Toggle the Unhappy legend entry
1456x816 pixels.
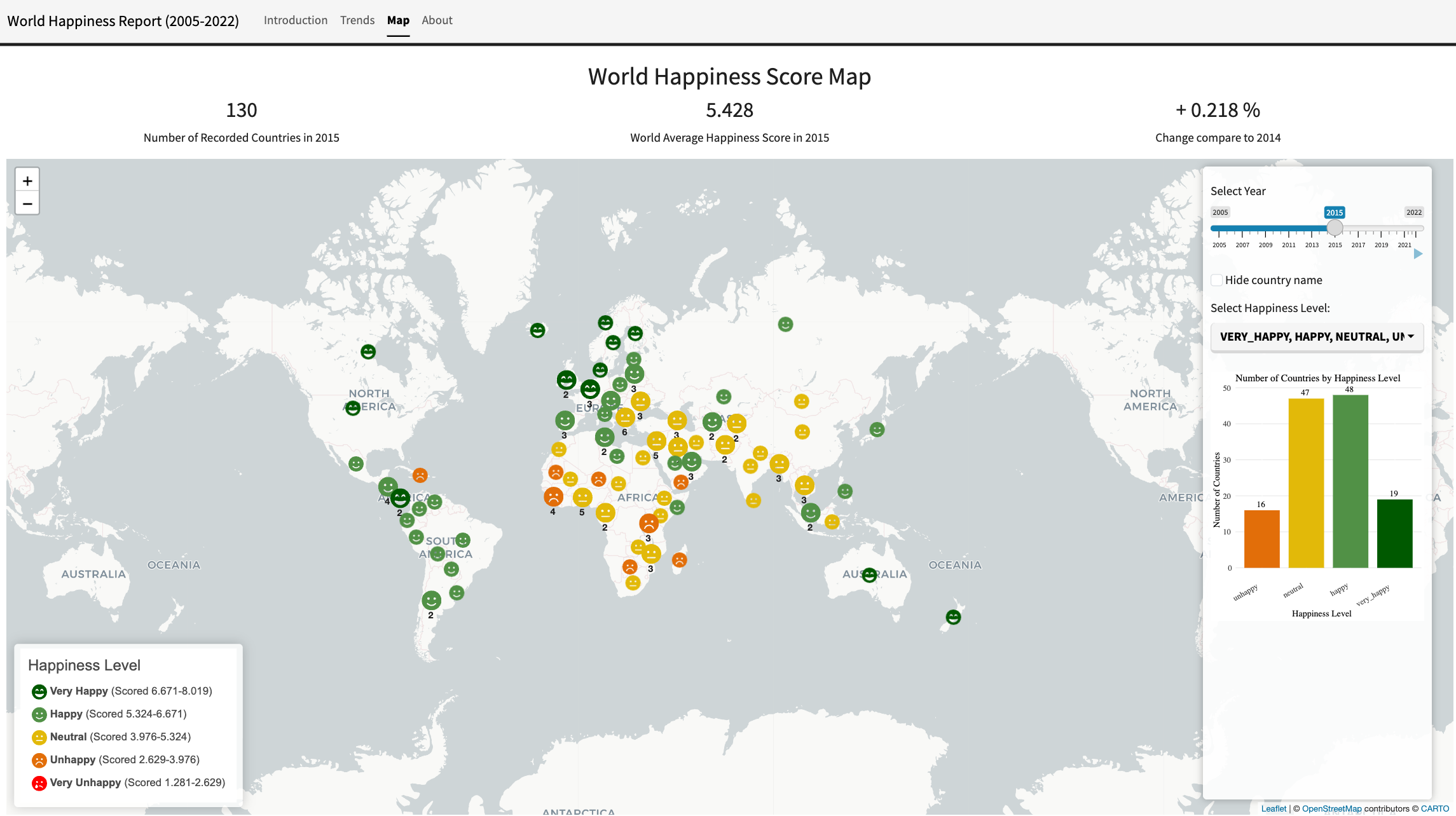click(x=73, y=759)
